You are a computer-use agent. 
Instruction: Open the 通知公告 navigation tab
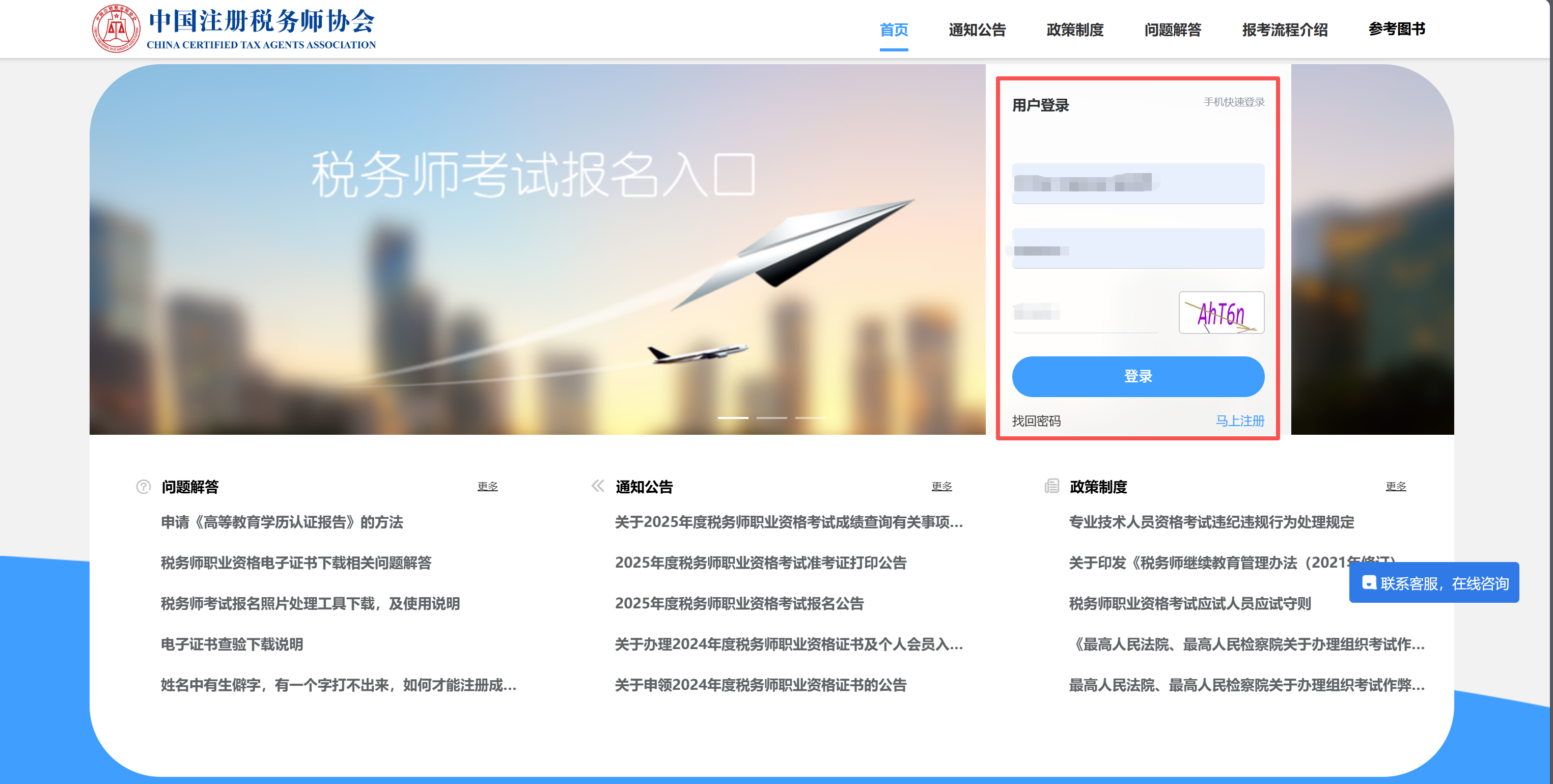(977, 30)
